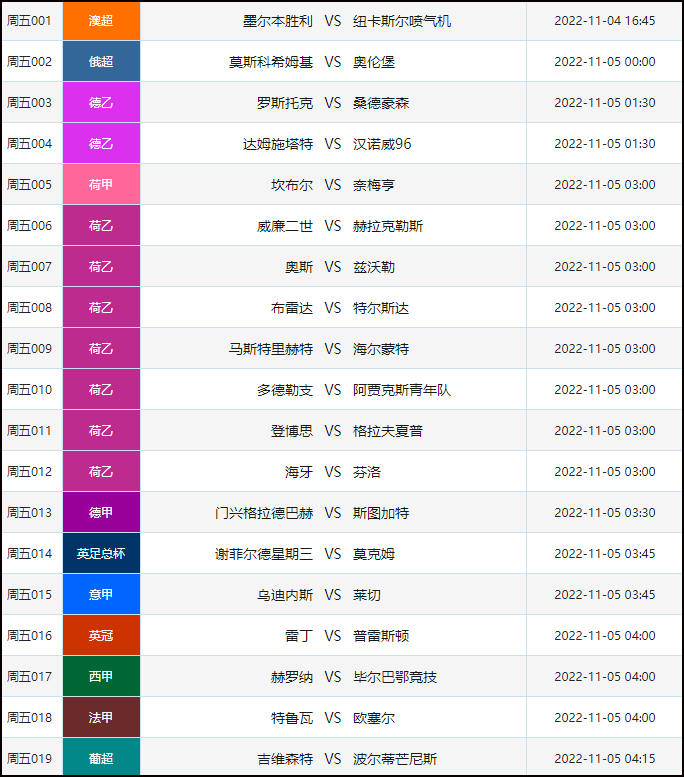The width and height of the screenshot is (684, 777).
Task: Select team 威廉二世
Action: [x=285, y=226]
